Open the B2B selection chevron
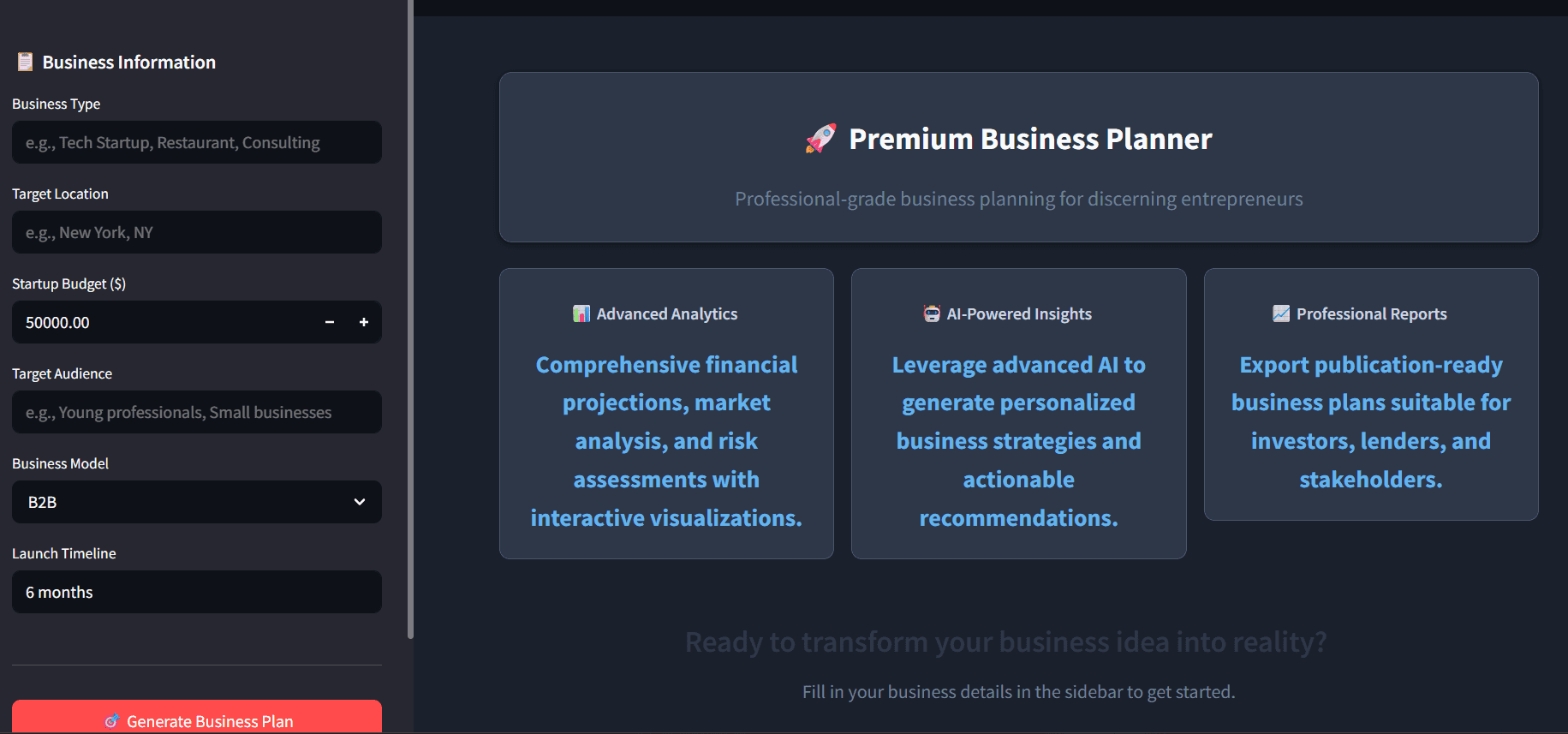Viewport: 1568px width, 734px height. point(360,502)
